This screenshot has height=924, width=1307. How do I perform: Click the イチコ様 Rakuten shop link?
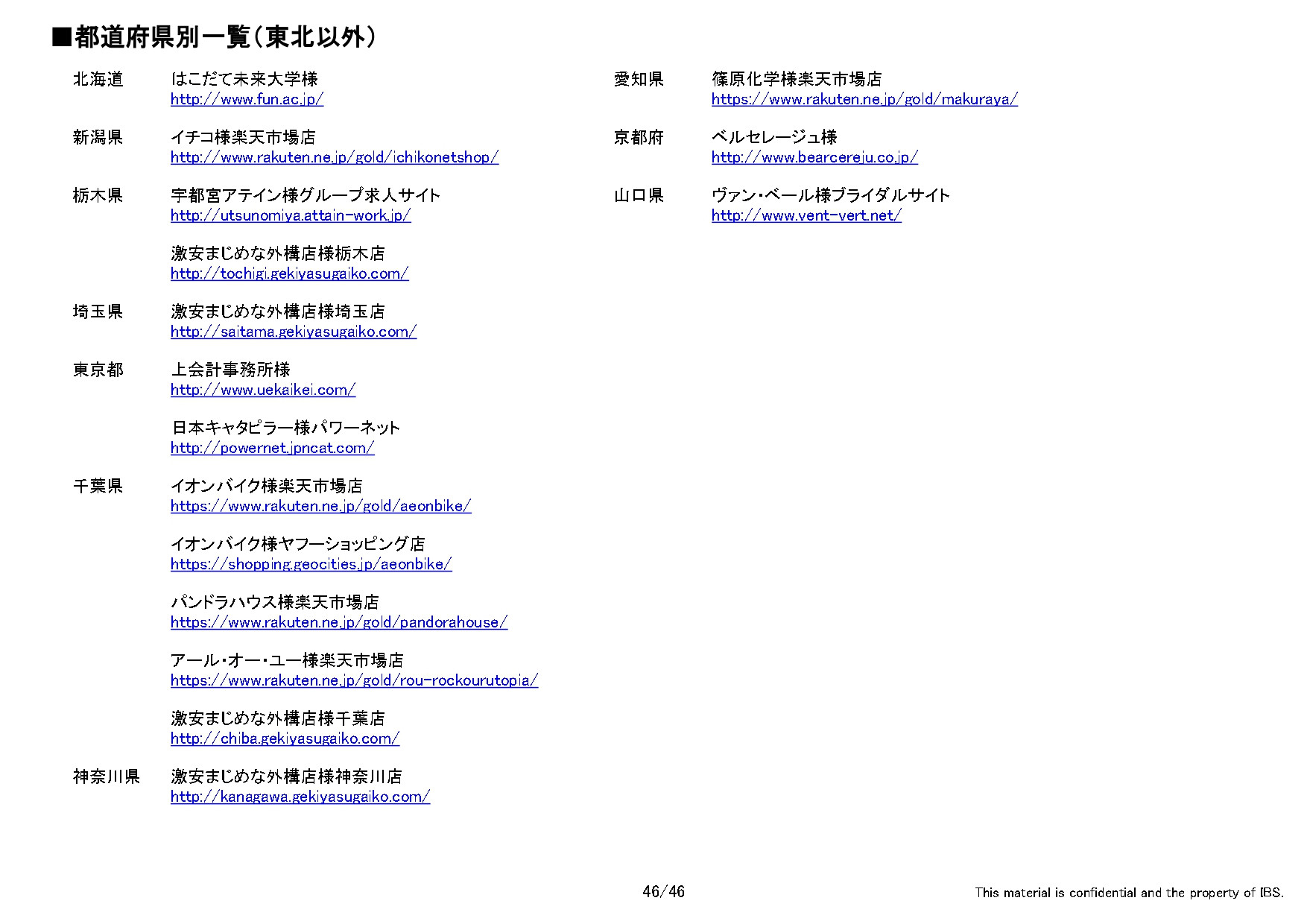(334, 157)
